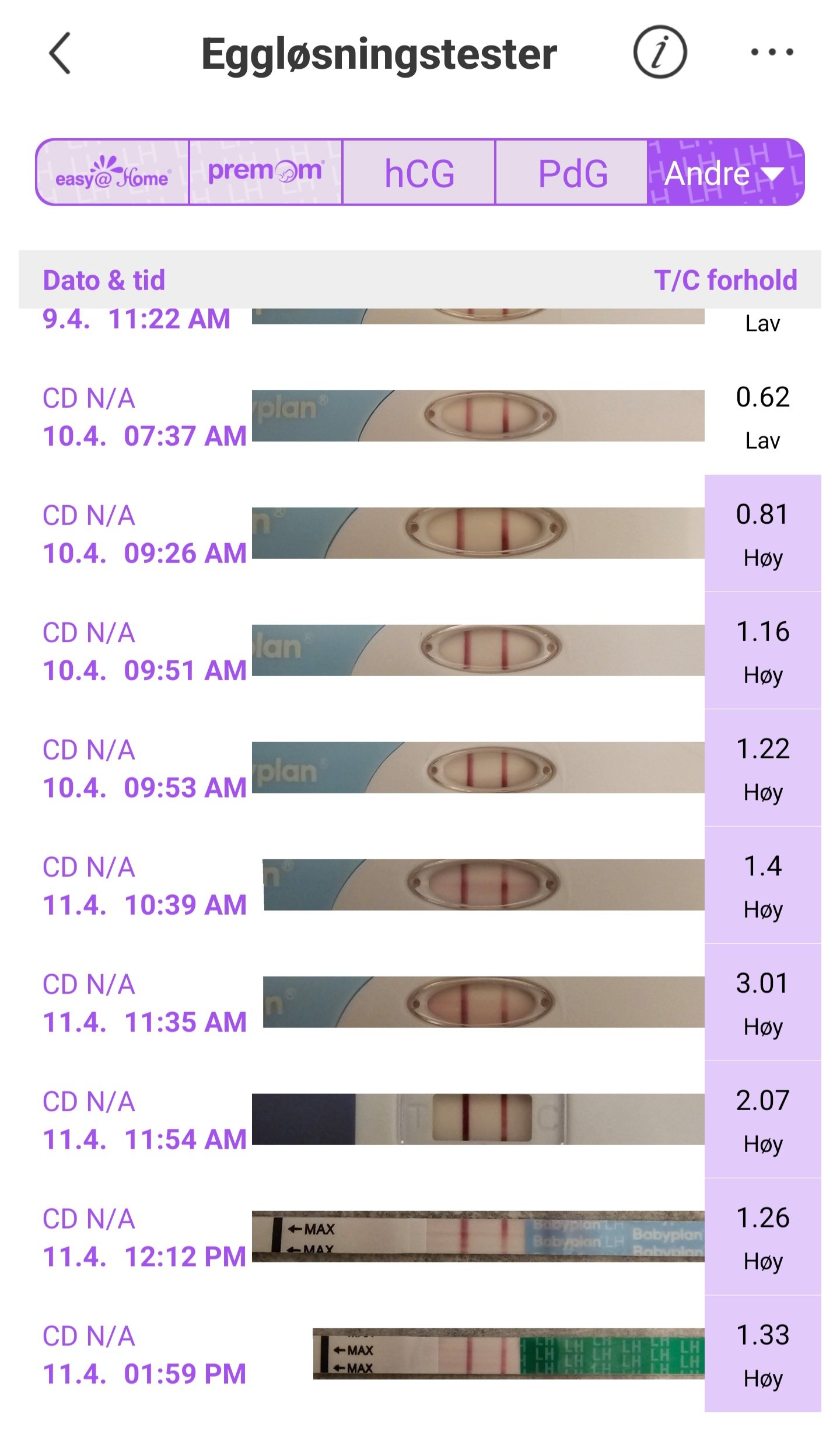Select the easy@Home brand tab

(x=113, y=173)
